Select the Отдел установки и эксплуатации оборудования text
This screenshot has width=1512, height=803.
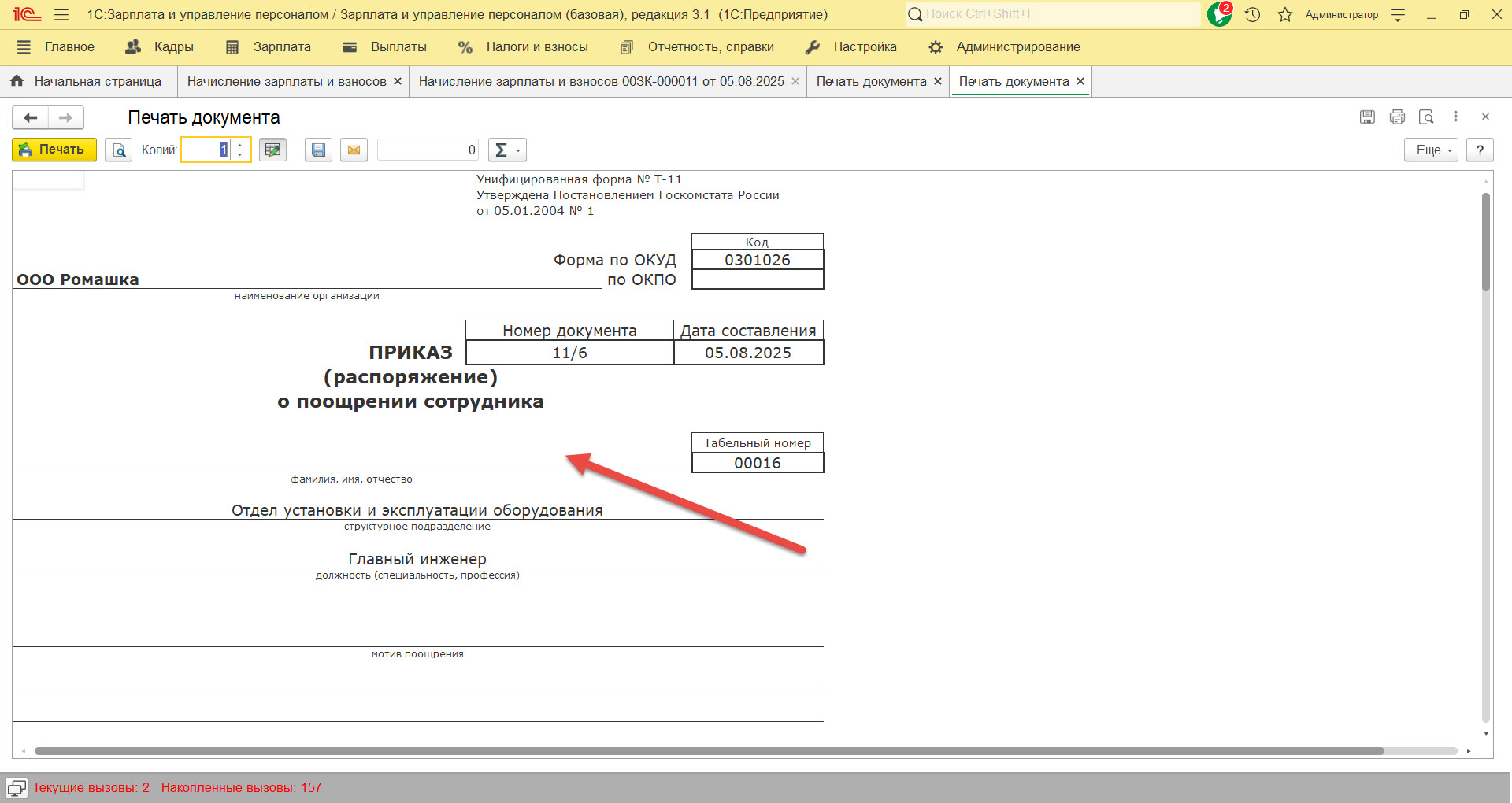pos(417,510)
